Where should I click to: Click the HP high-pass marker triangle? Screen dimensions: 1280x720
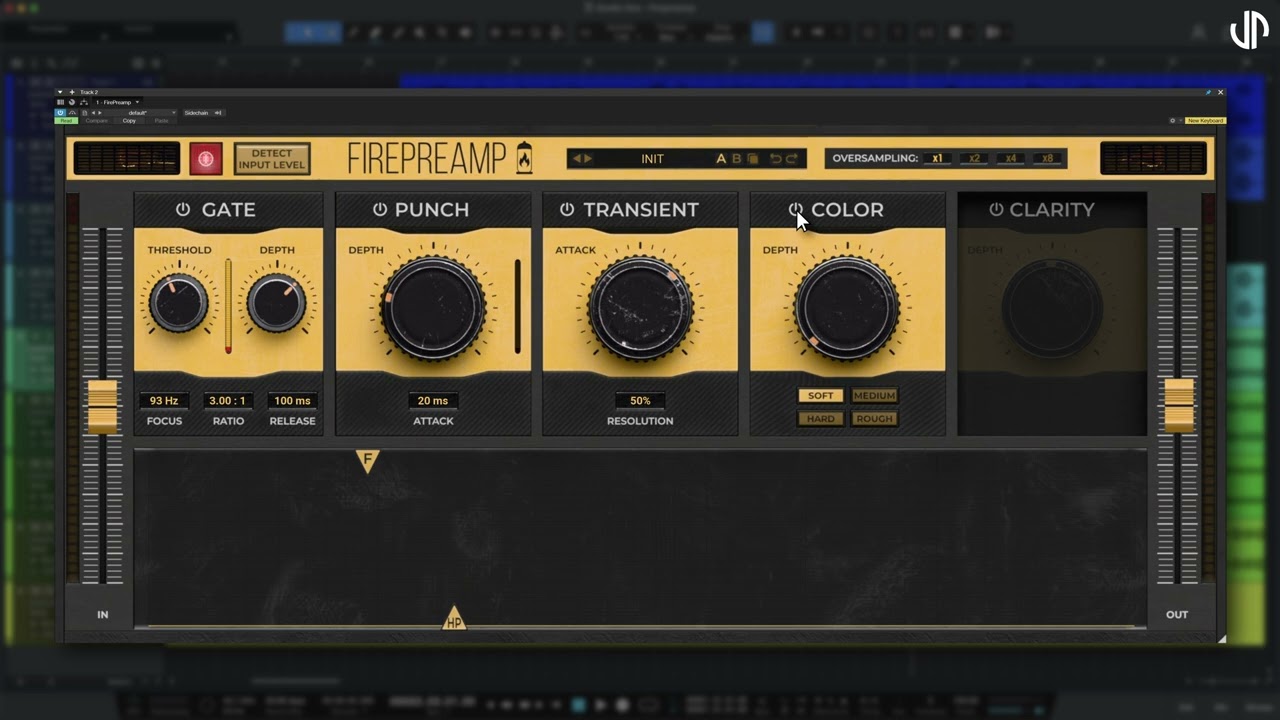(454, 619)
